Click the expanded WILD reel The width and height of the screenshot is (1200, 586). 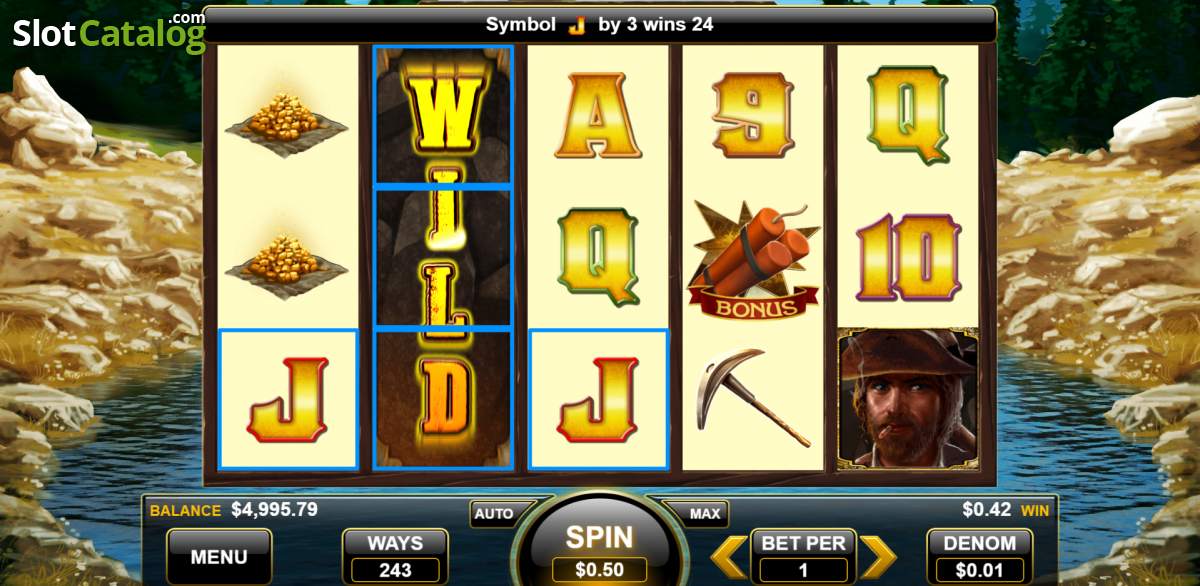click(x=443, y=257)
